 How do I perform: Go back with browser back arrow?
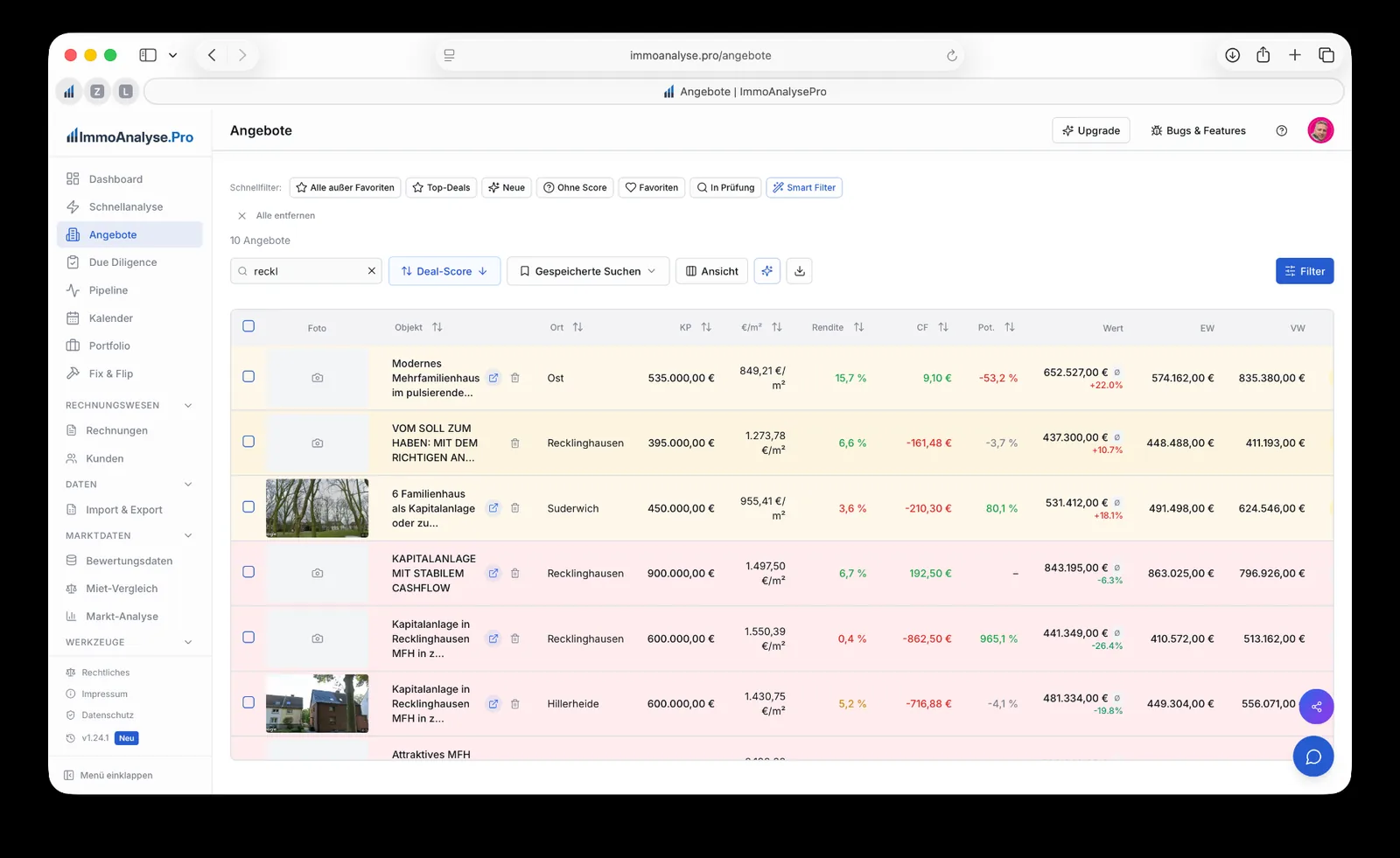pyautogui.click(x=212, y=55)
